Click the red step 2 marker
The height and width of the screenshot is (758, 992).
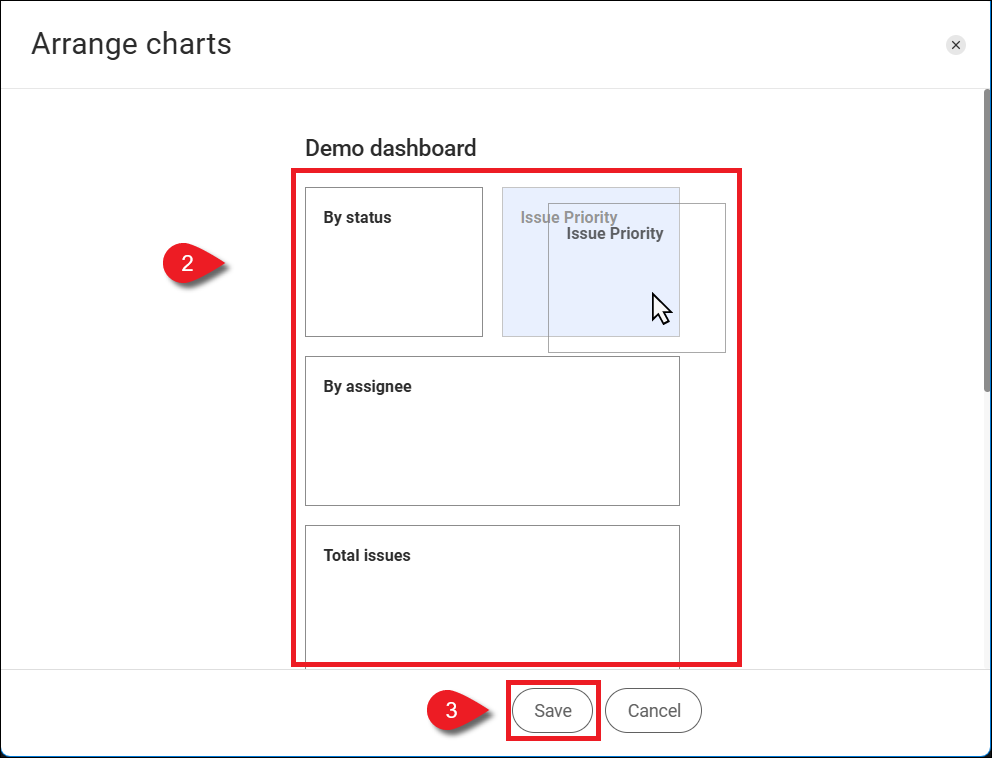point(189,265)
